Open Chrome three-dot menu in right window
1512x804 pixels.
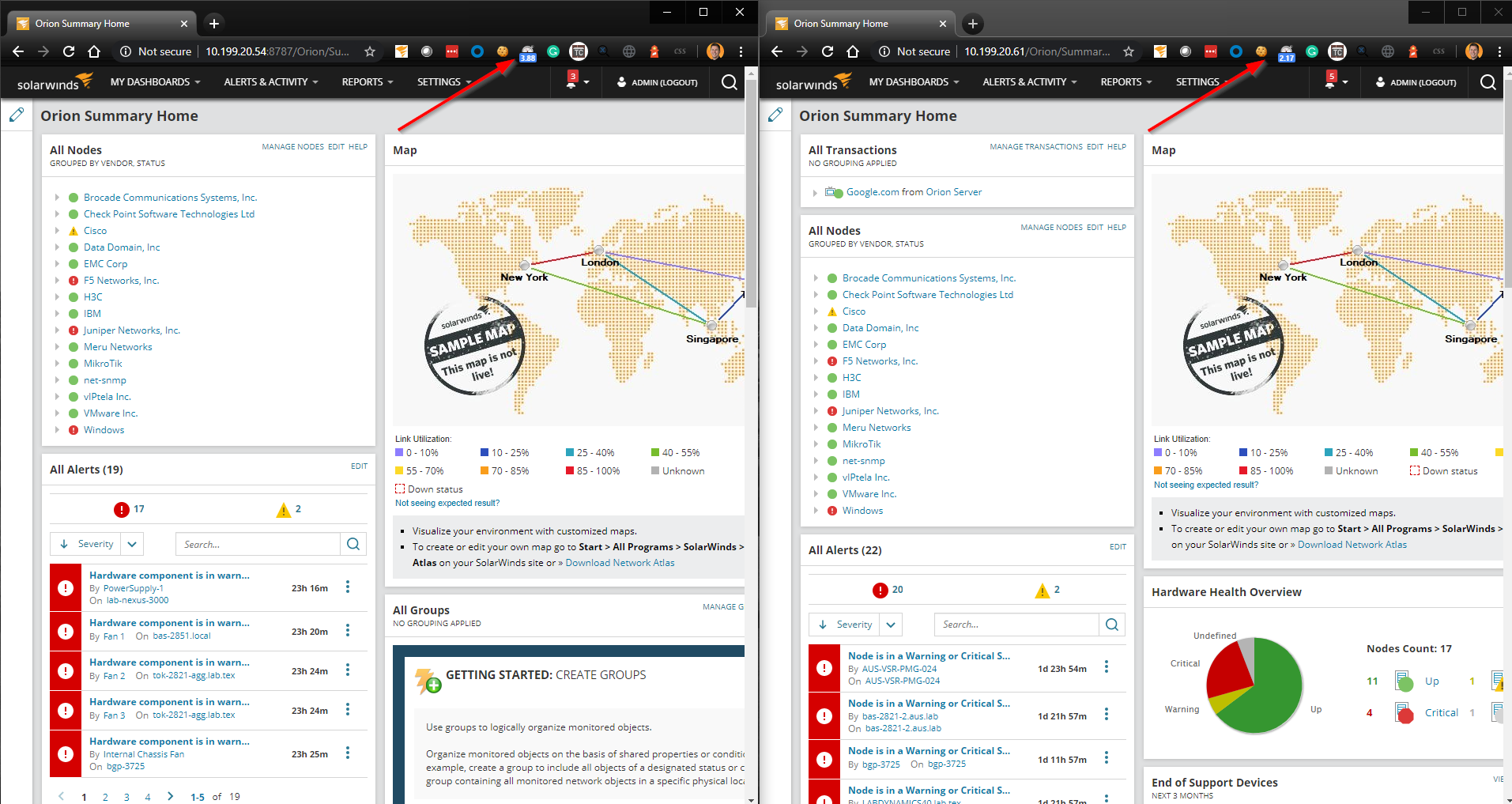pyautogui.click(x=1499, y=51)
